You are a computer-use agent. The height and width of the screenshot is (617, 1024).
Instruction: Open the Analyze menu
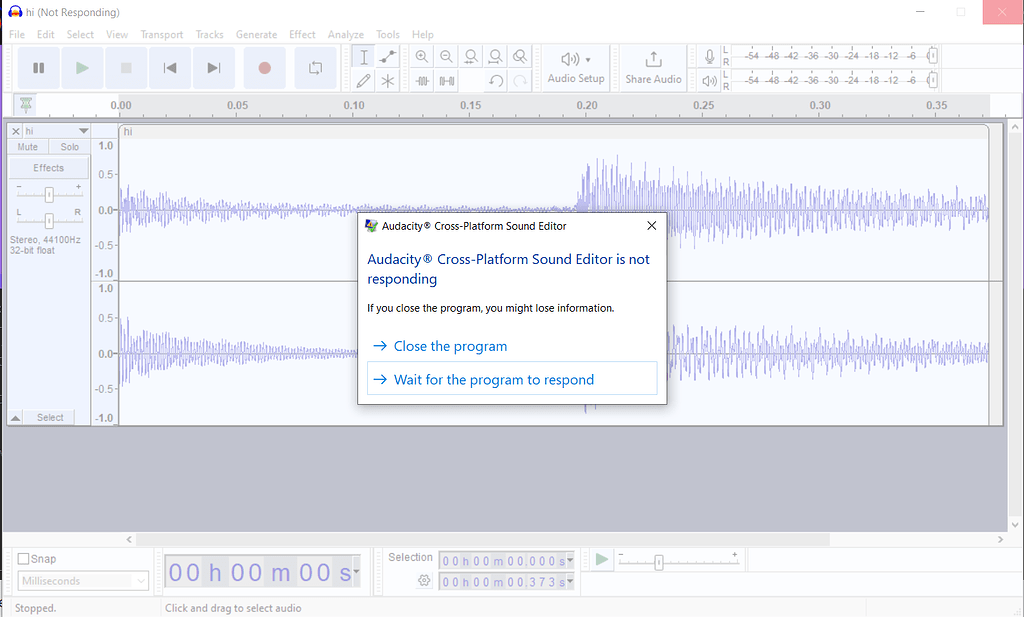tap(345, 34)
